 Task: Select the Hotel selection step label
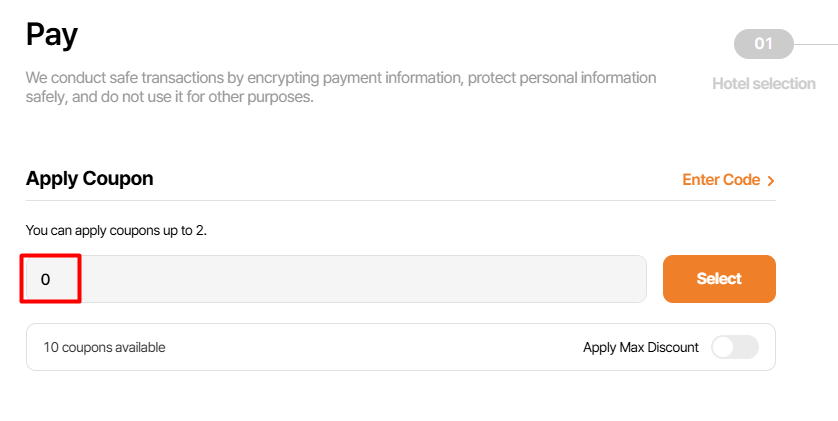[x=764, y=84]
